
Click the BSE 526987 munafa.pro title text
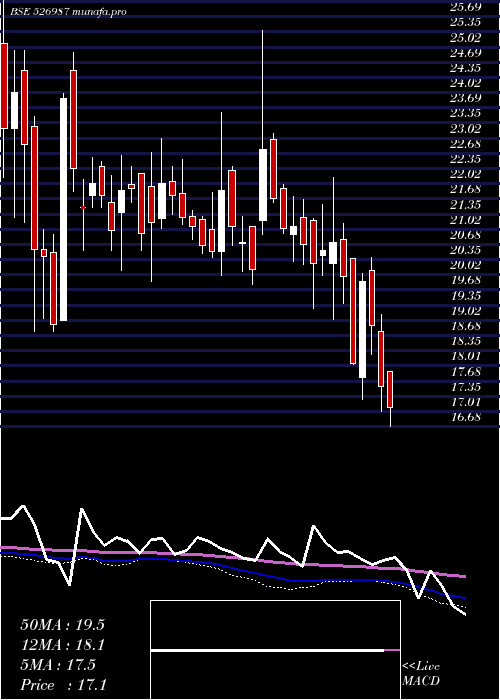(x=68, y=12)
